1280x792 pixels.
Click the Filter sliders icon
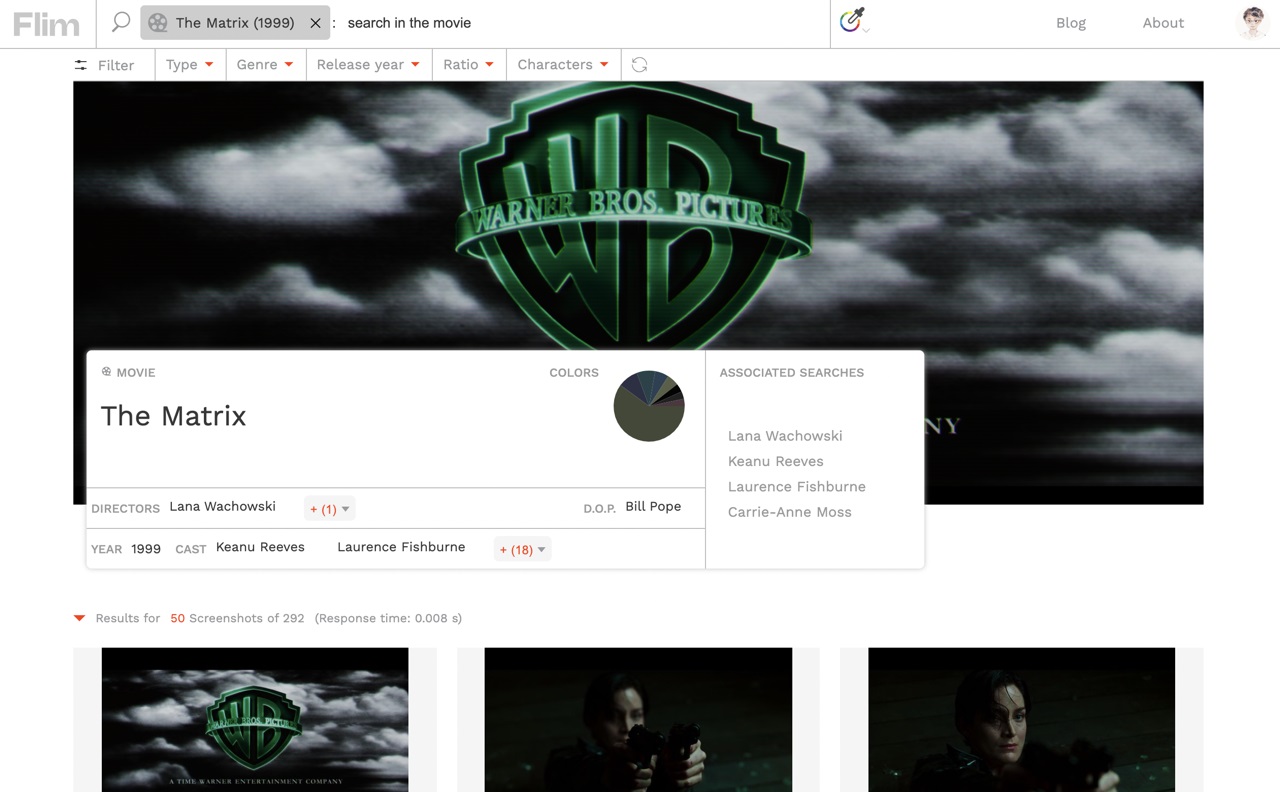click(x=80, y=65)
